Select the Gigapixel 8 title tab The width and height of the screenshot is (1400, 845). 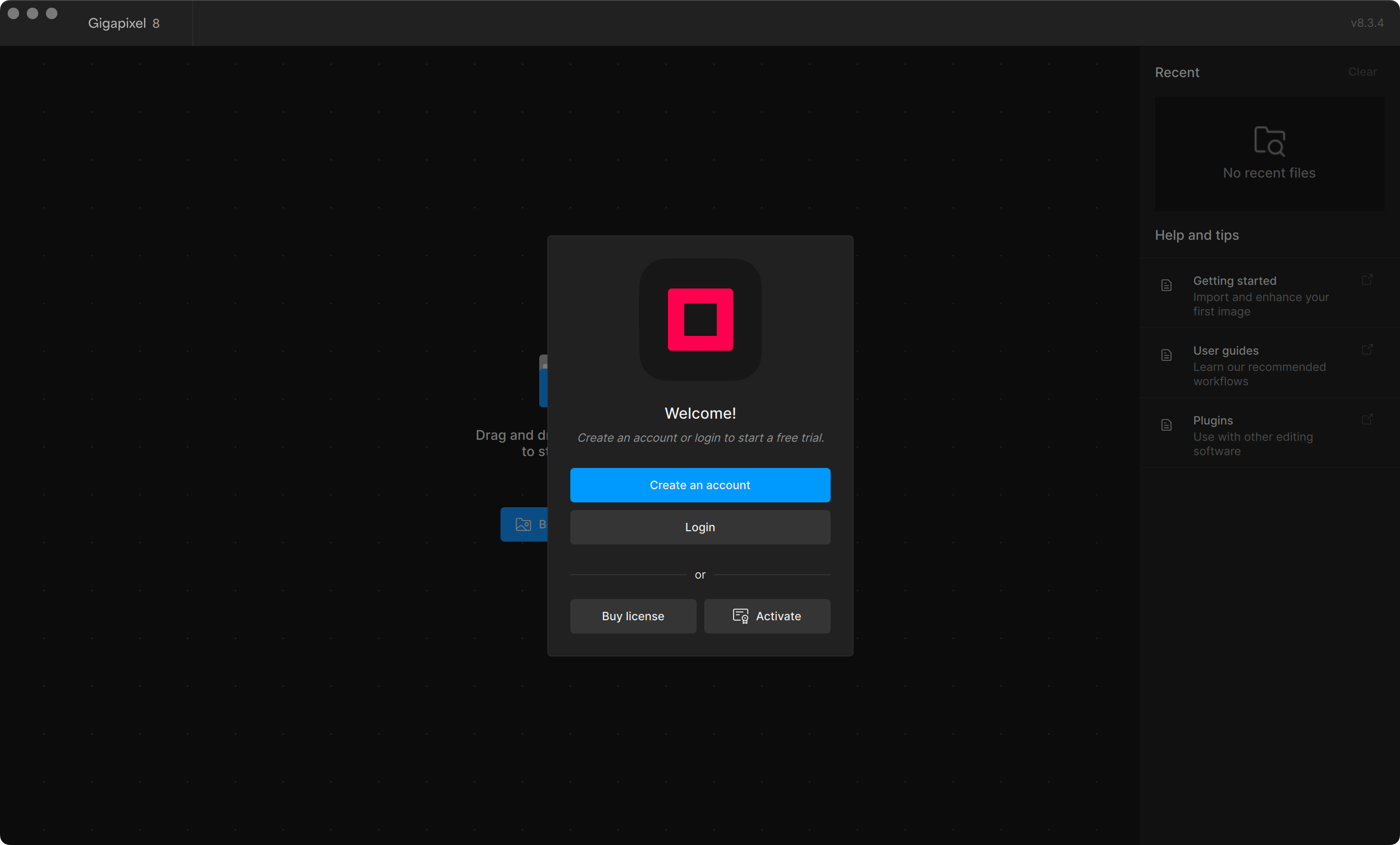124,23
